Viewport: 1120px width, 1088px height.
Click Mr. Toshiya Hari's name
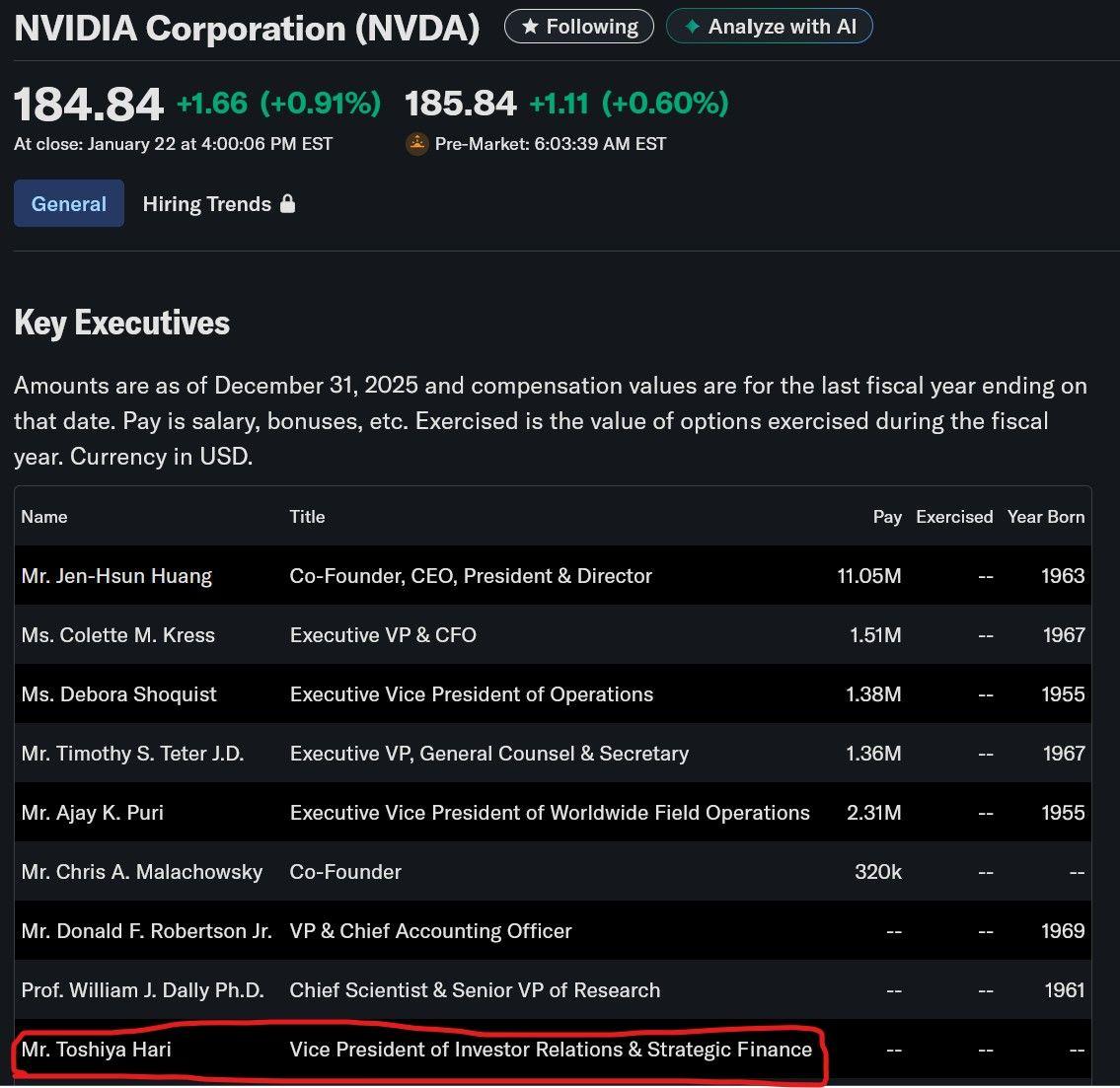(x=96, y=1050)
